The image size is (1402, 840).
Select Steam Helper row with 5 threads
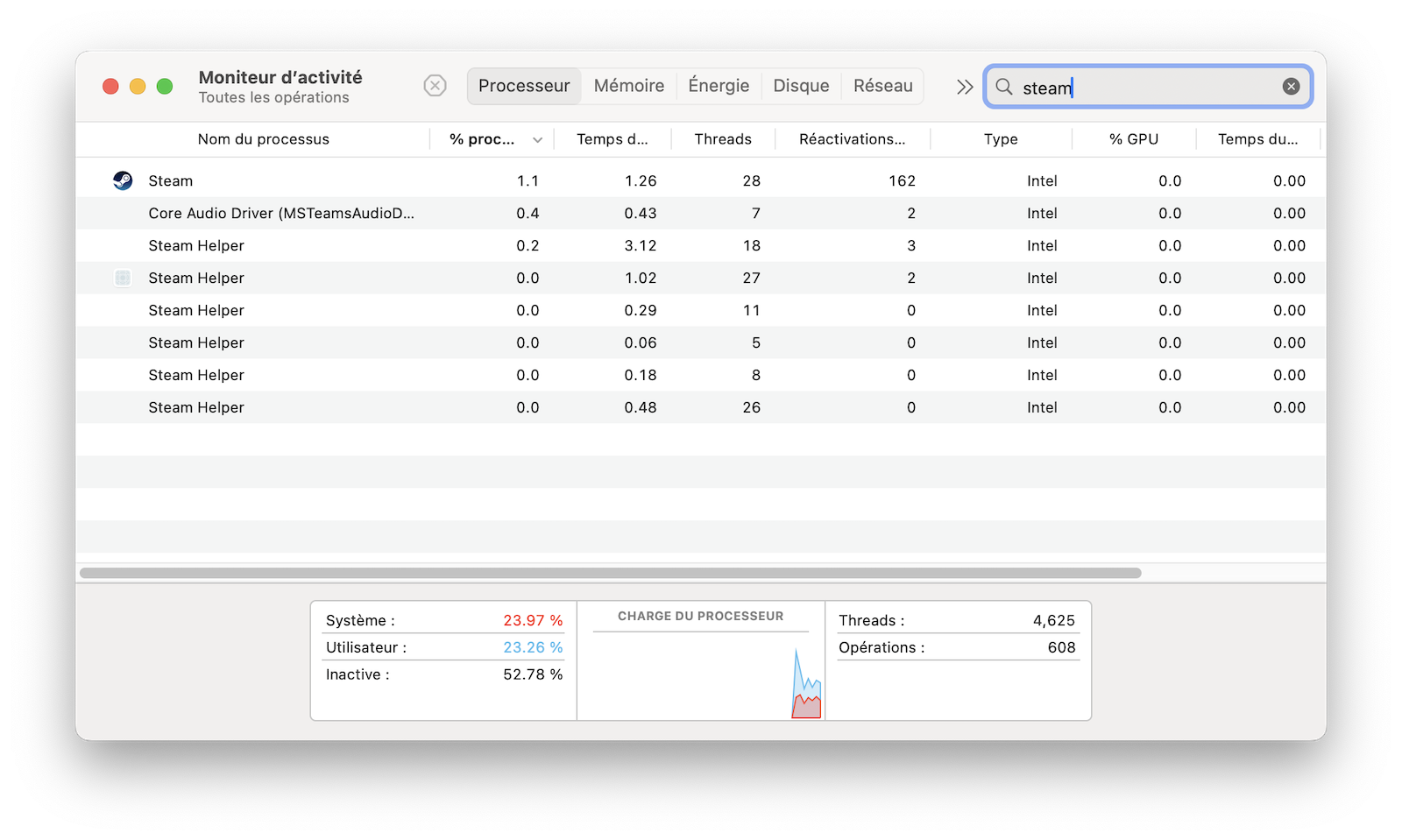pyautogui.click(x=701, y=342)
